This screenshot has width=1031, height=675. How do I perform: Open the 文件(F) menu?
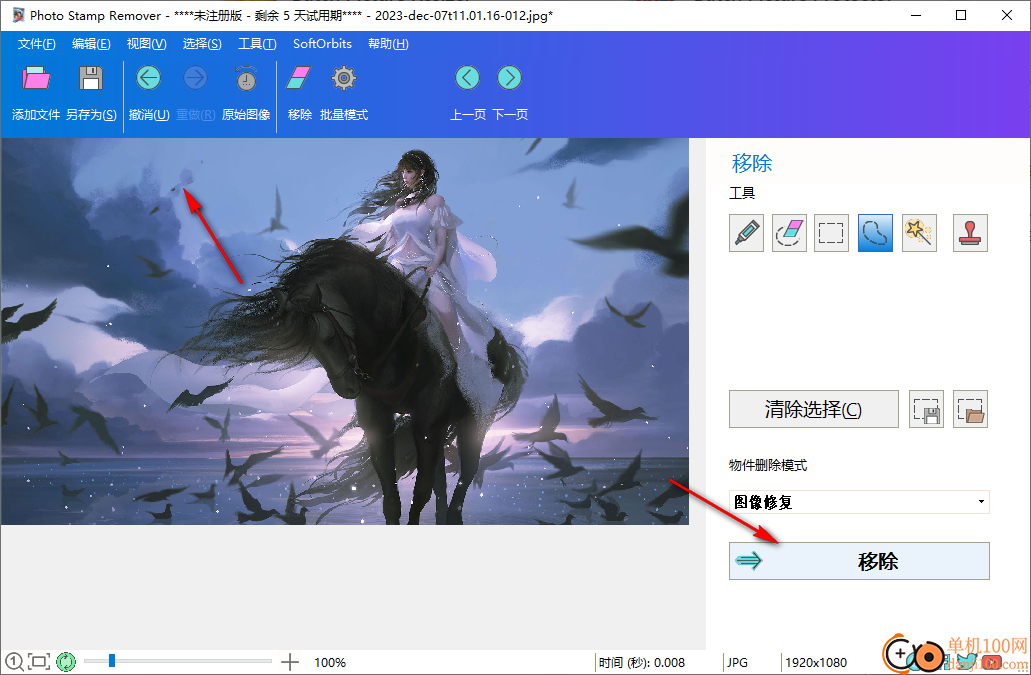pos(36,44)
